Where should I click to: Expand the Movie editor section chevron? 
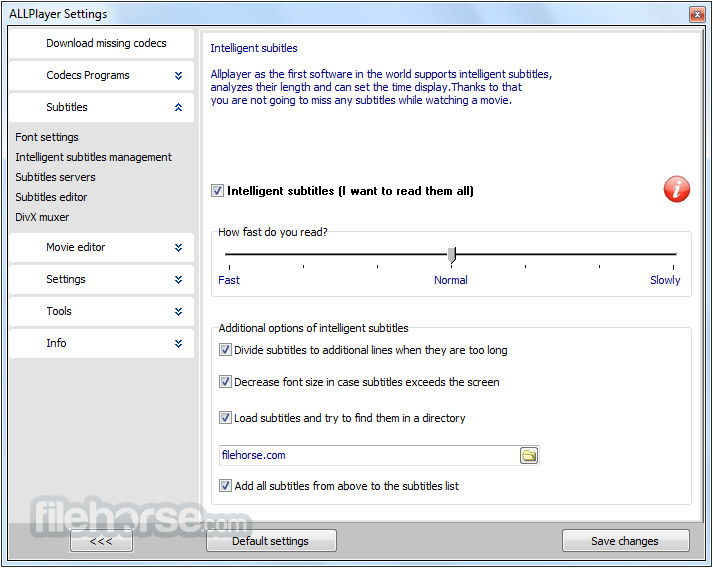pos(178,247)
